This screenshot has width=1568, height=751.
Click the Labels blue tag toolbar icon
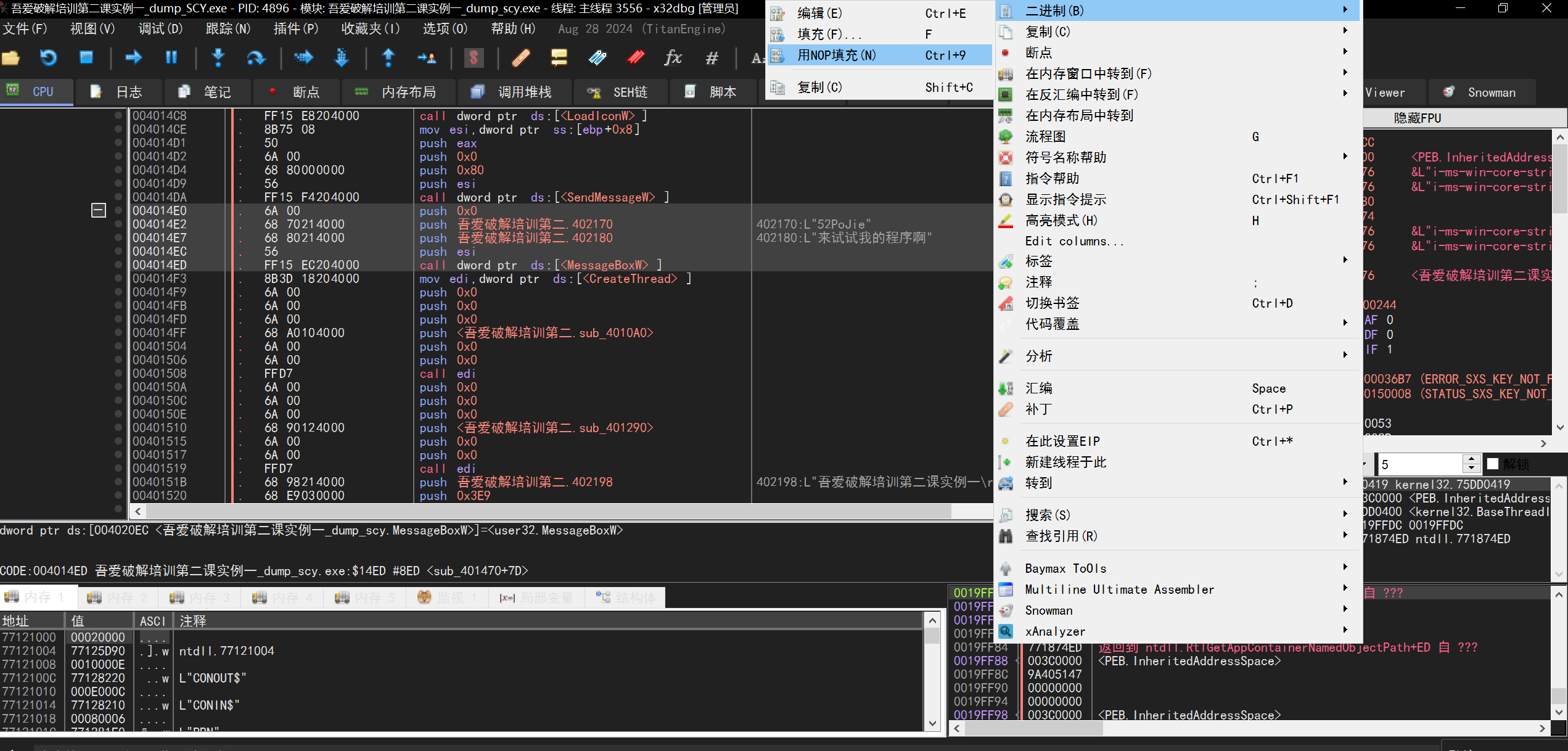coord(597,58)
